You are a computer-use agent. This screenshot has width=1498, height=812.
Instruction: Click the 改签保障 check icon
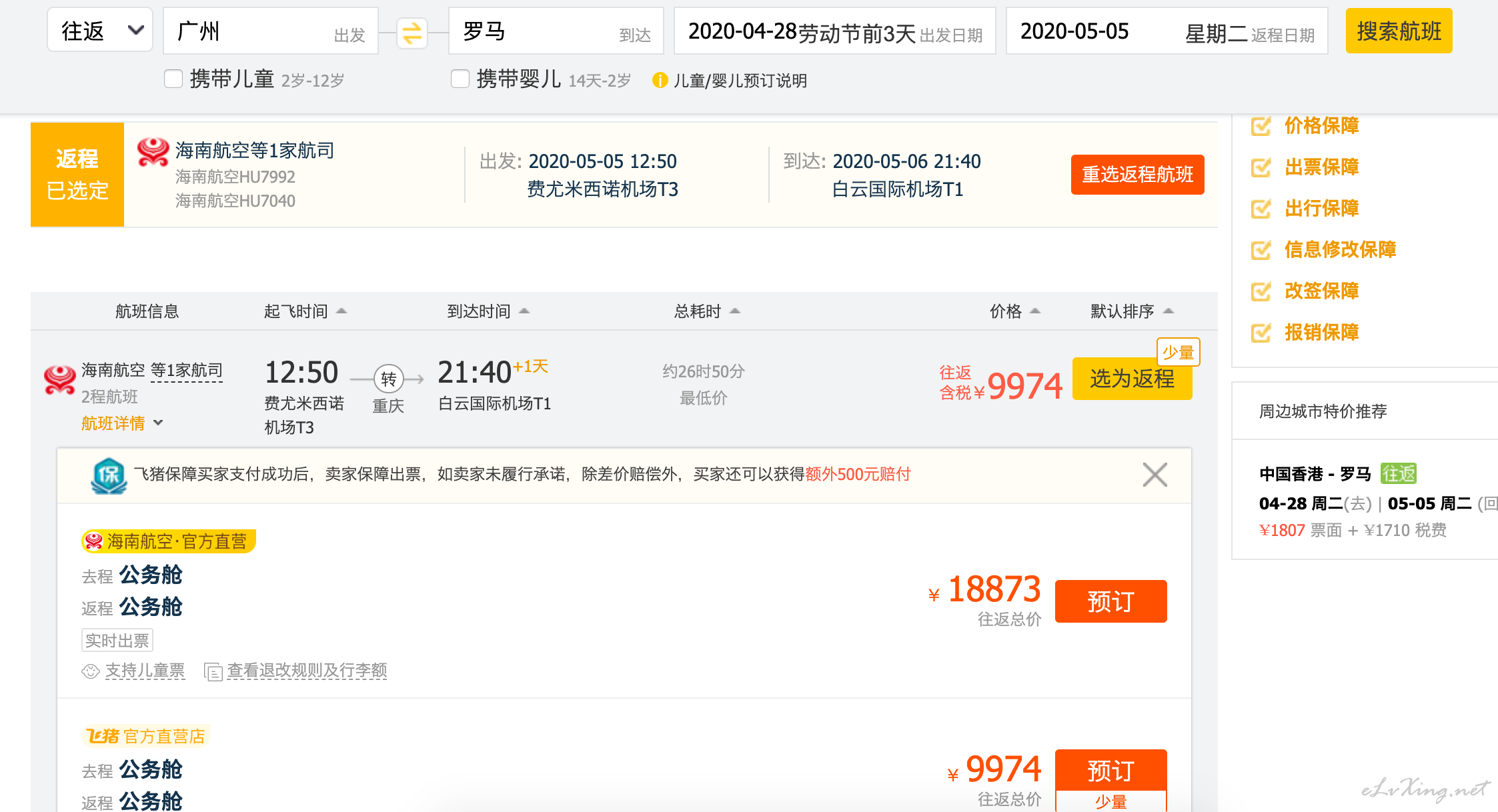1261,291
